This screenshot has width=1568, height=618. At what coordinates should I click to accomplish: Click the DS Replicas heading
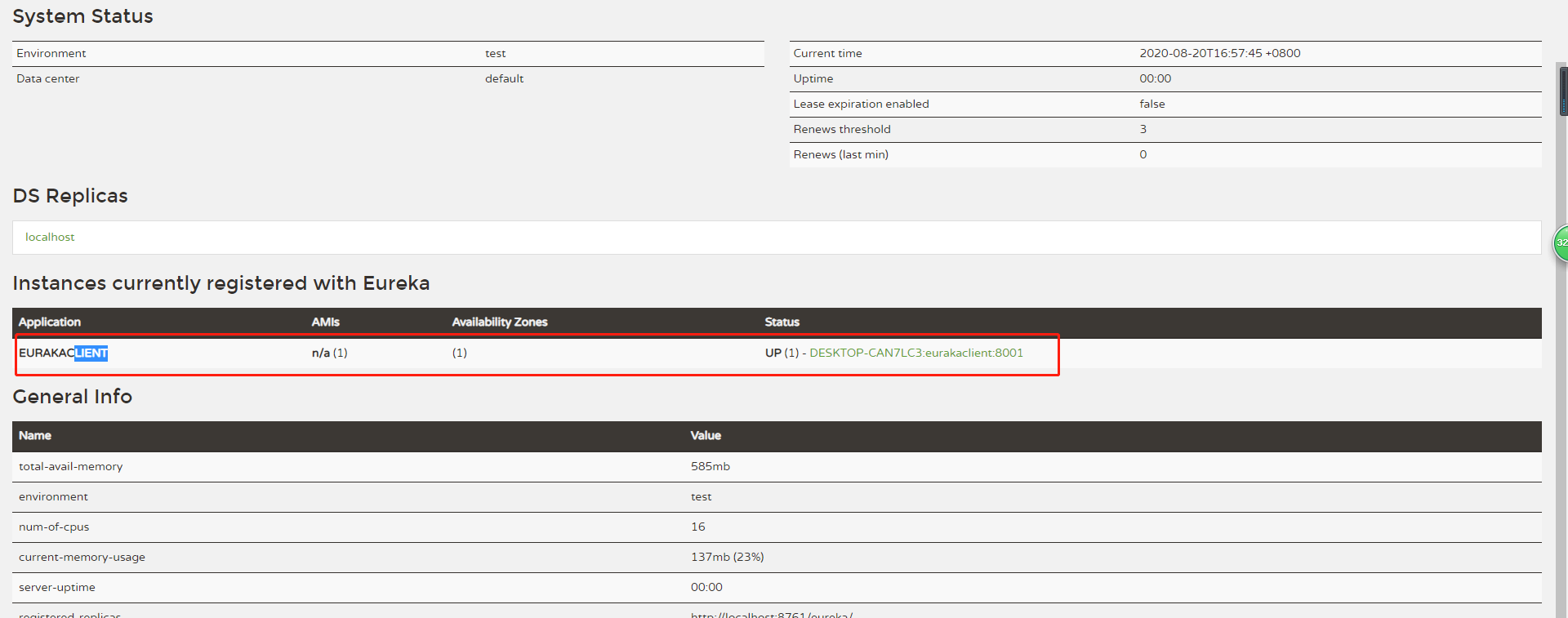70,196
